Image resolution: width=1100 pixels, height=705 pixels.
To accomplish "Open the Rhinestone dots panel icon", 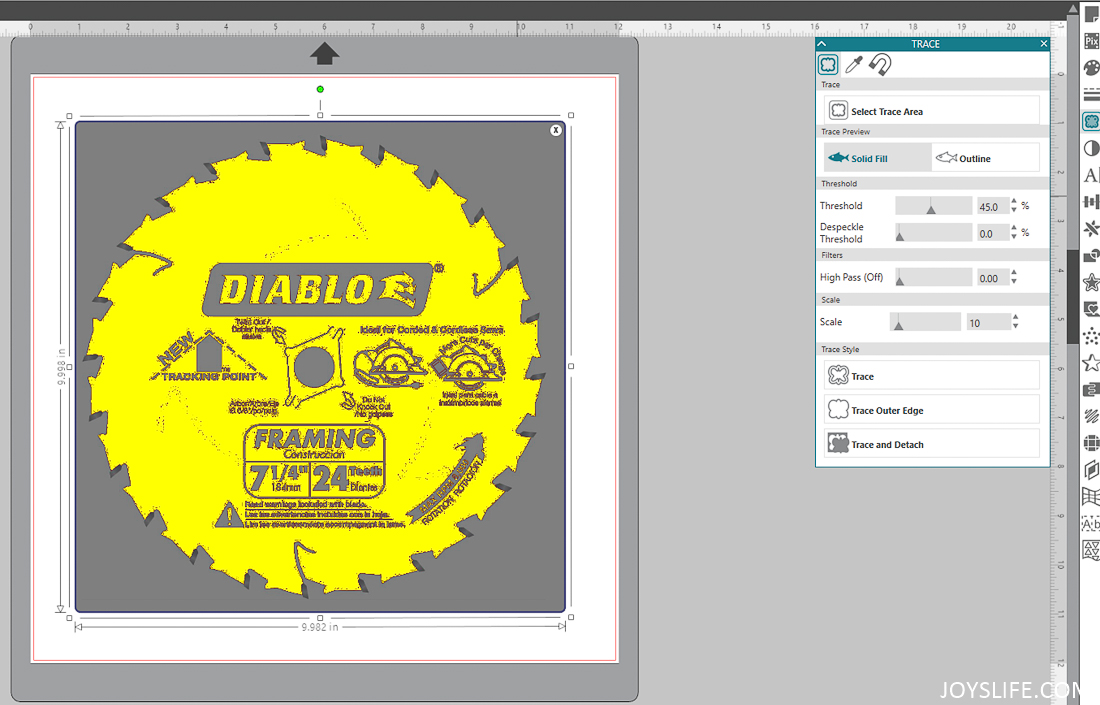I will pyautogui.click(x=1092, y=336).
